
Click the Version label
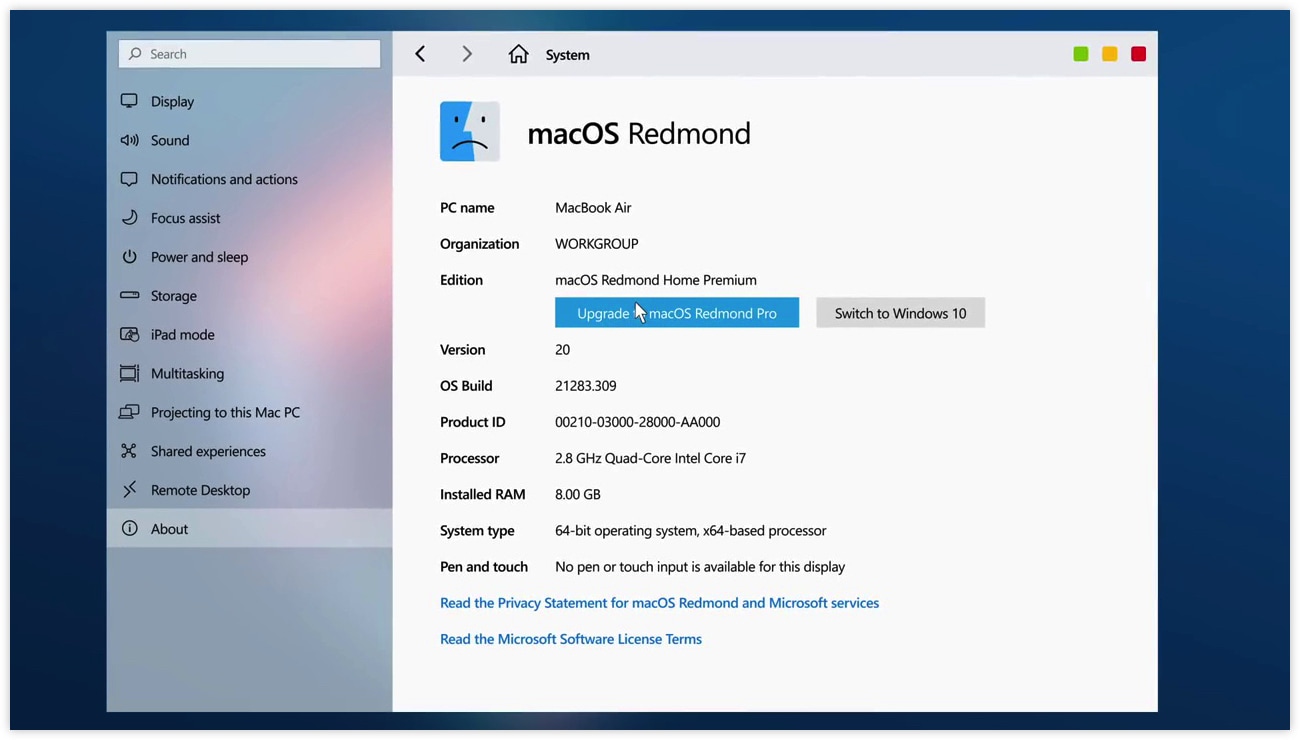[x=463, y=350]
